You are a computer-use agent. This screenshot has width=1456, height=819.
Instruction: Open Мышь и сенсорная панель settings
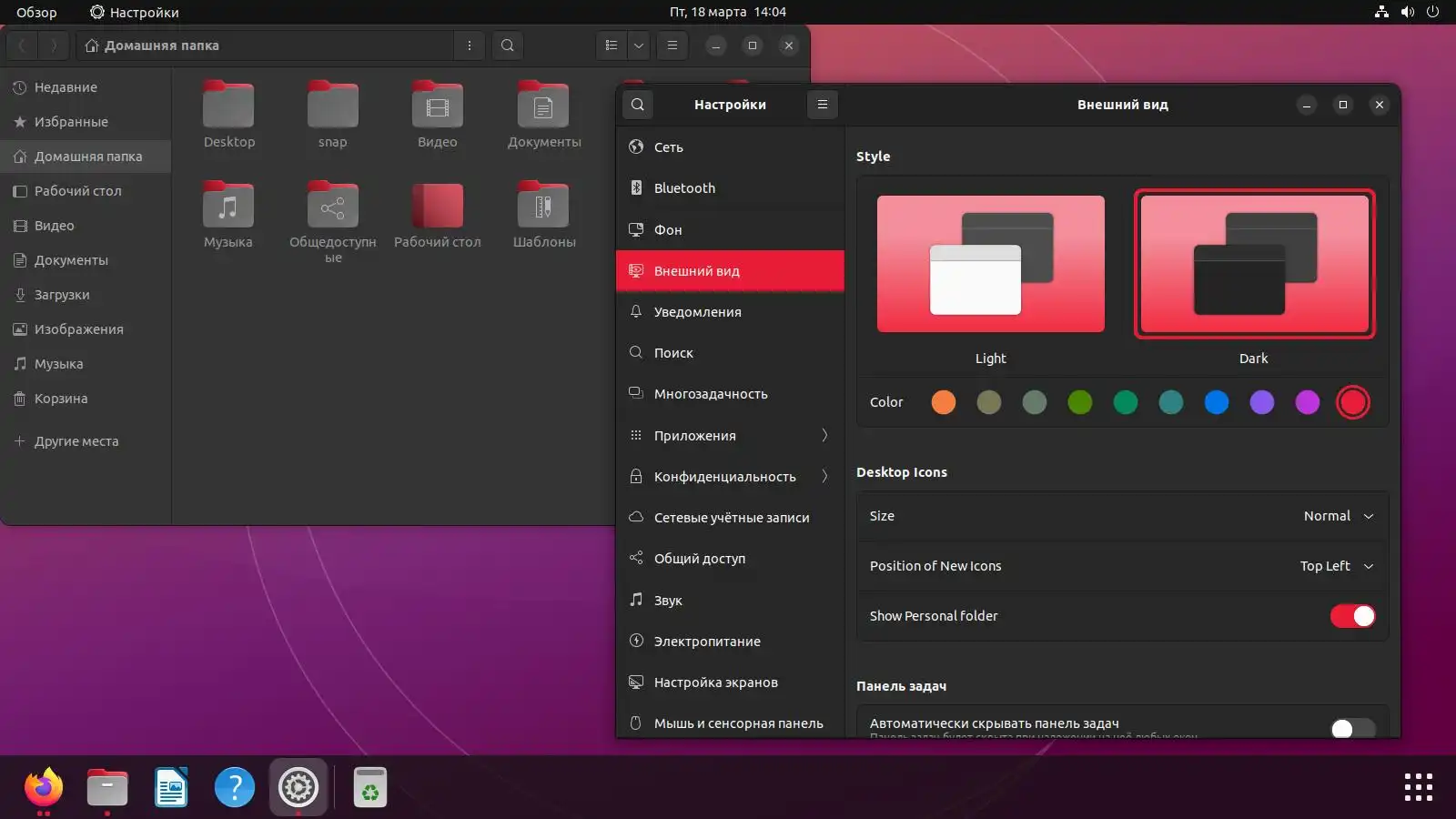pos(730,723)
